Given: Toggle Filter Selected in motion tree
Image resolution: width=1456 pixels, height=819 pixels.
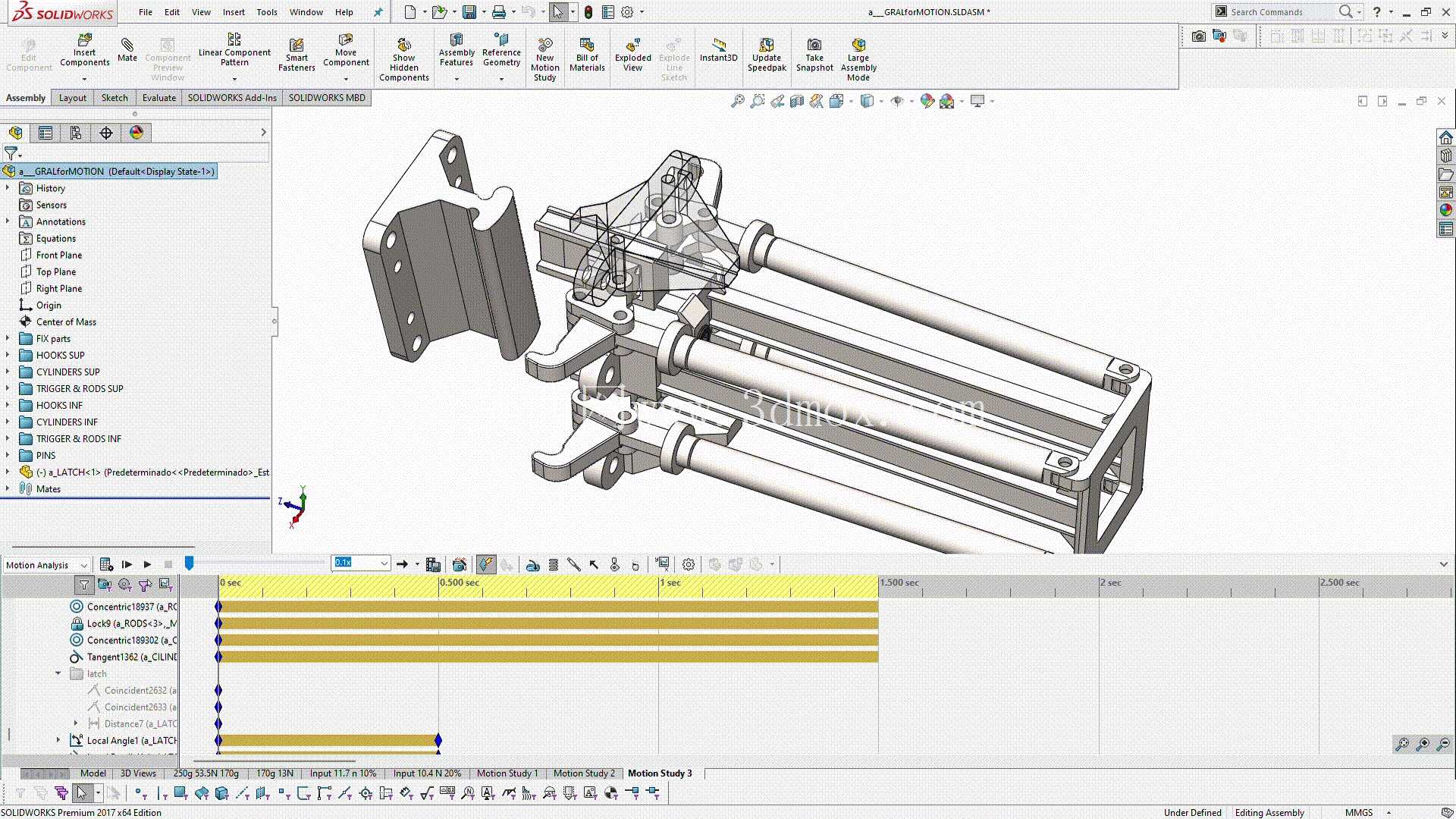Looking at the screenshot, I should [146, 585].
